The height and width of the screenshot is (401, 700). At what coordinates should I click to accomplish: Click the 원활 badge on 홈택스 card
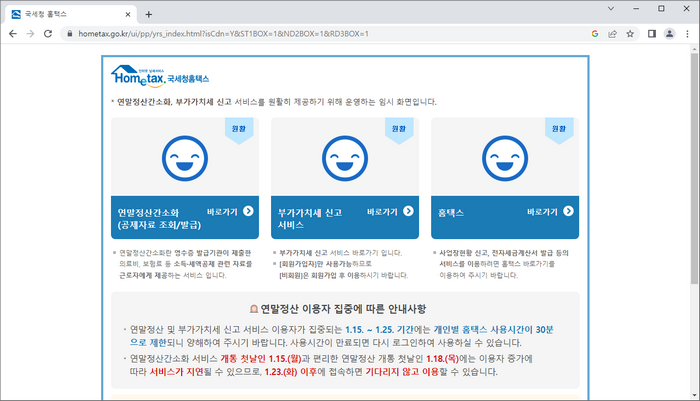coord(559,129)
